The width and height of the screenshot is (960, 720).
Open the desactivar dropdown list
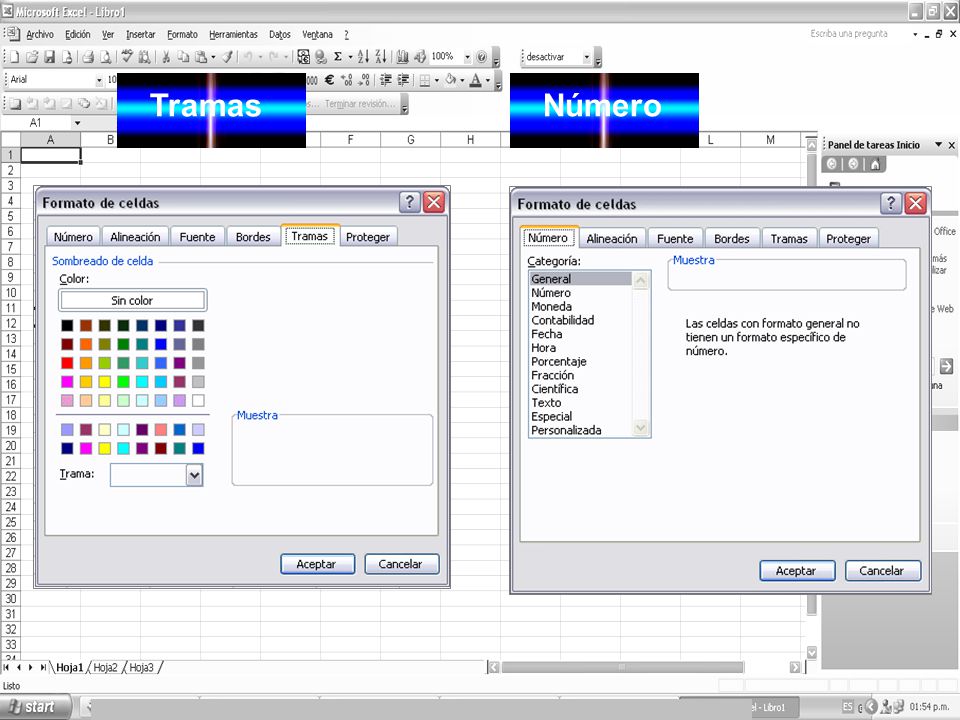click(x=587, y=57)
